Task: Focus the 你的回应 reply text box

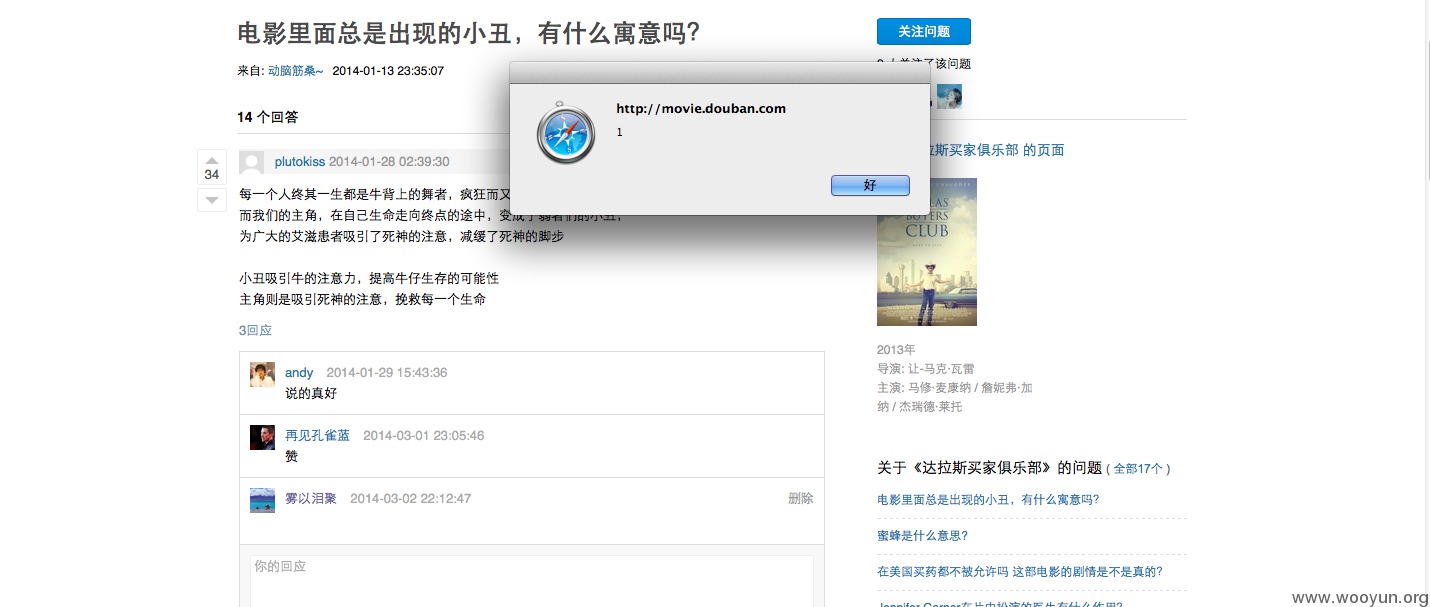Action: coord(532,581)
